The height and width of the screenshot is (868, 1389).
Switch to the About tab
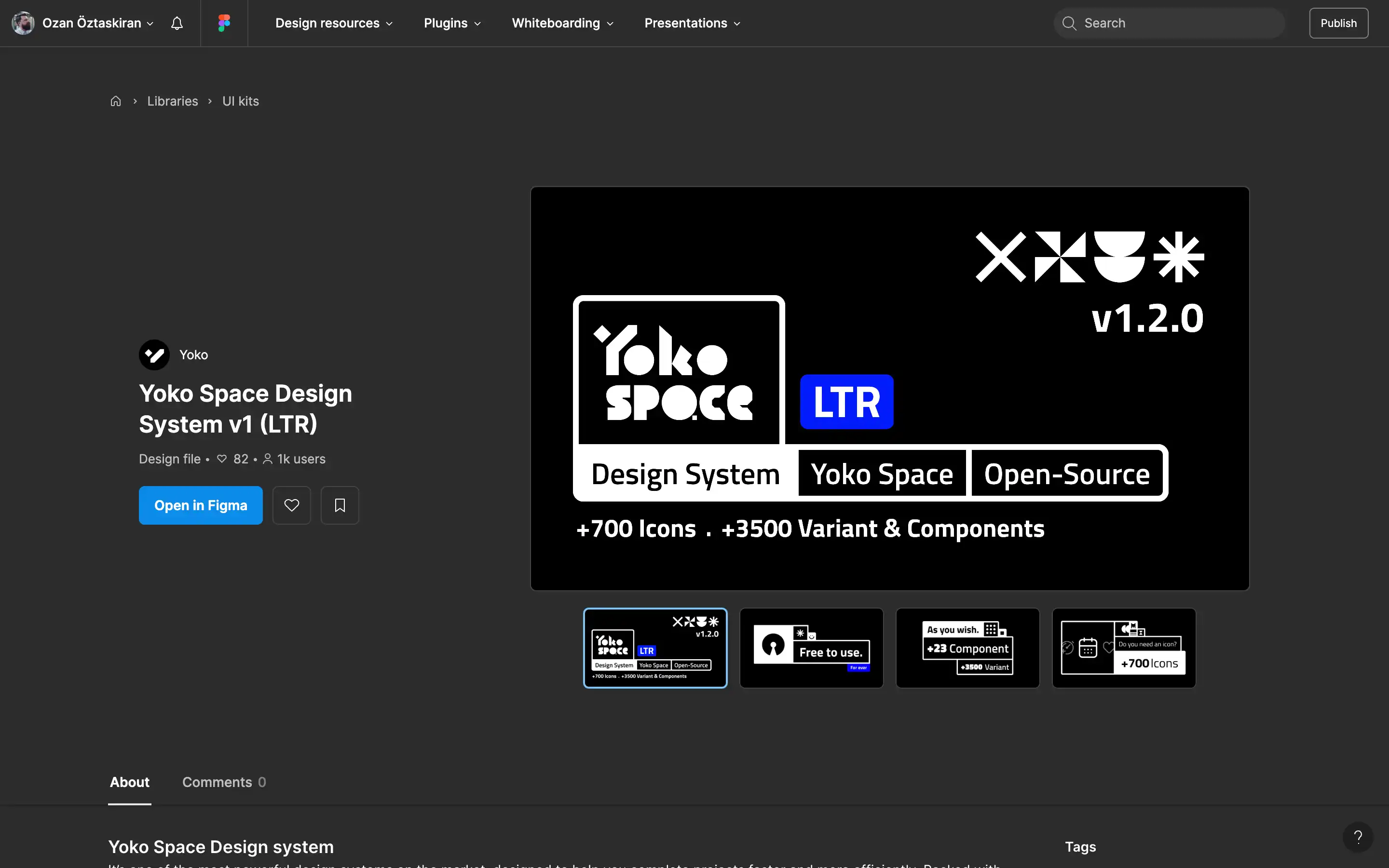(x=130, y=783)
